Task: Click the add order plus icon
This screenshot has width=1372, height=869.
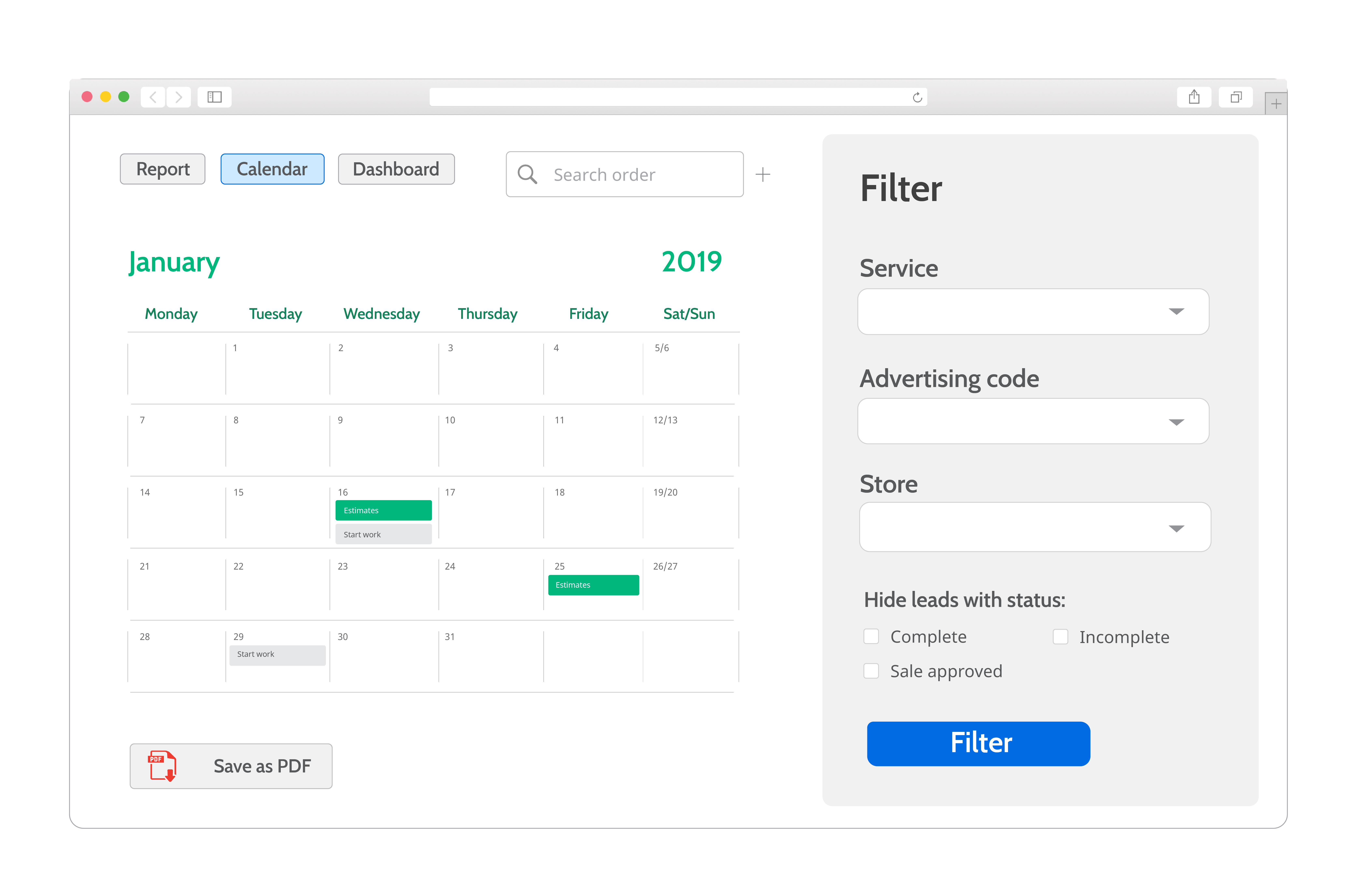Action: 763,174
